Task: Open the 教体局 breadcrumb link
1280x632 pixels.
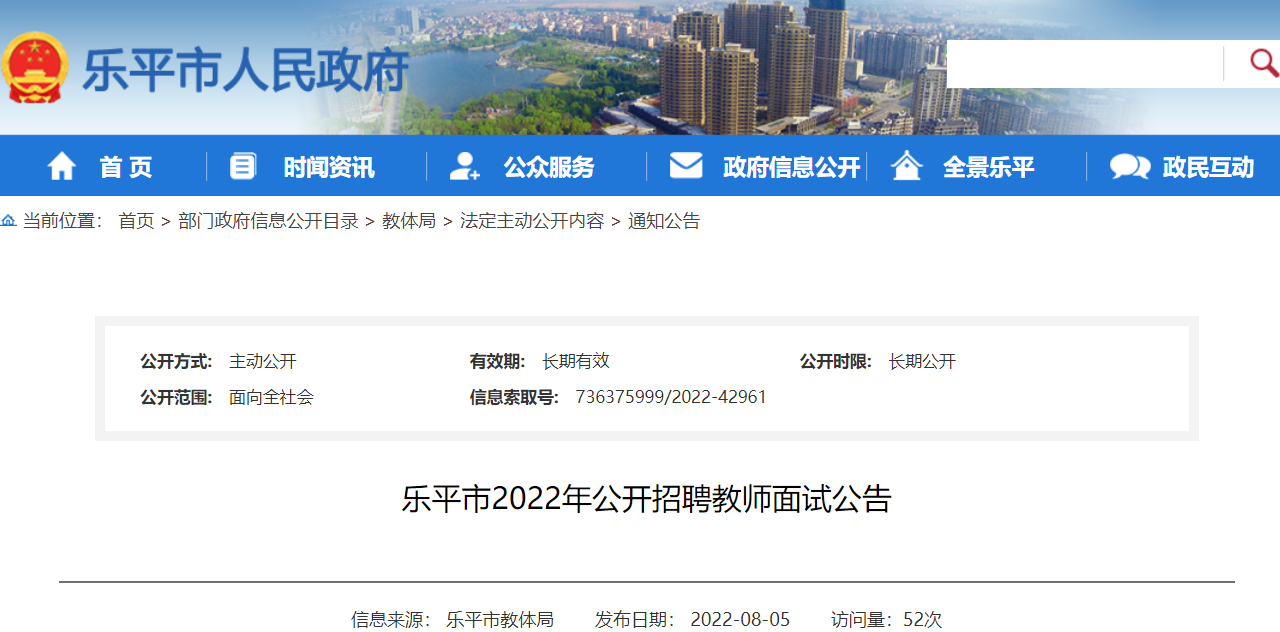Action: tap(409, 221)
